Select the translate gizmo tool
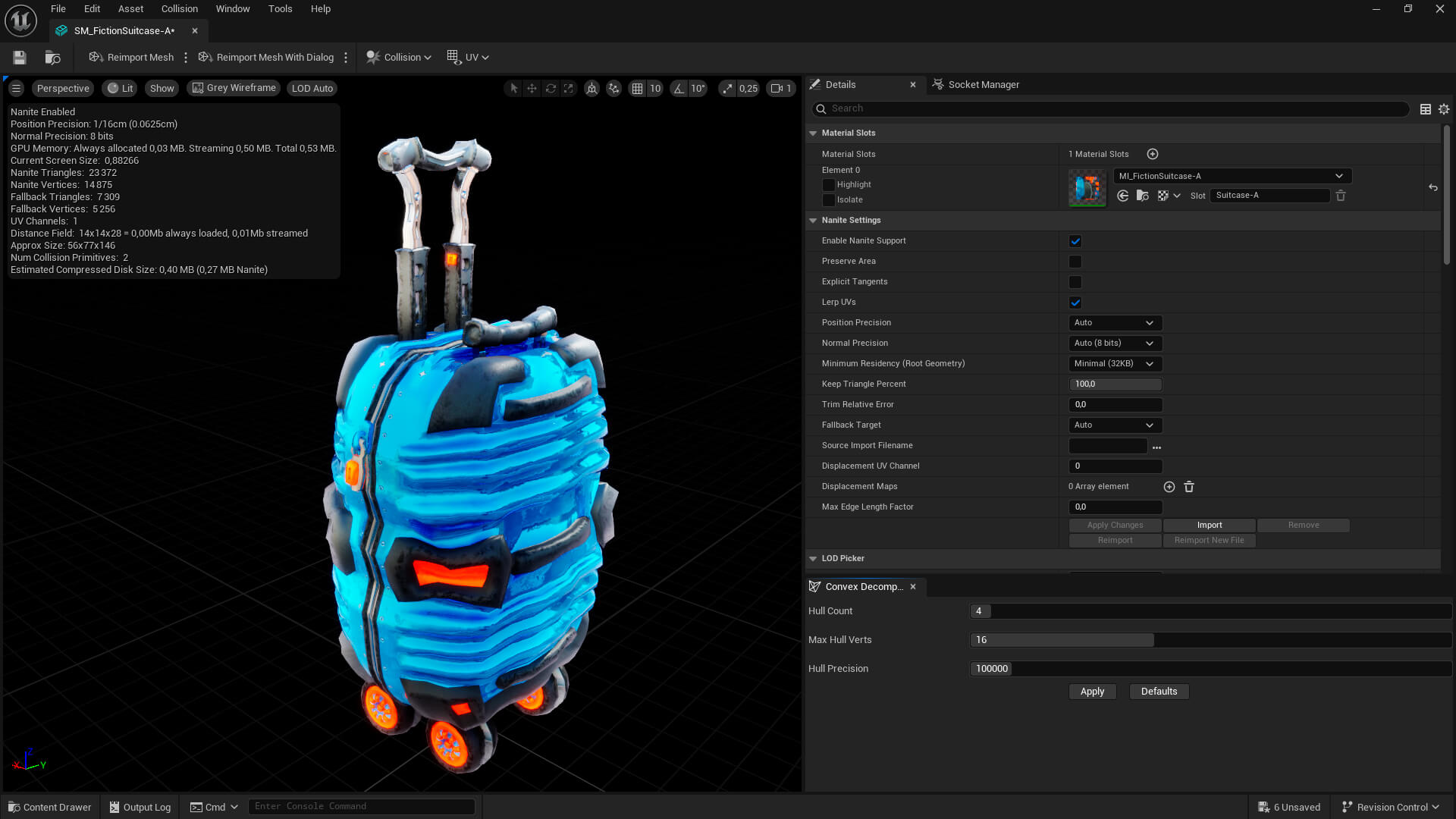 click(532, 89)
